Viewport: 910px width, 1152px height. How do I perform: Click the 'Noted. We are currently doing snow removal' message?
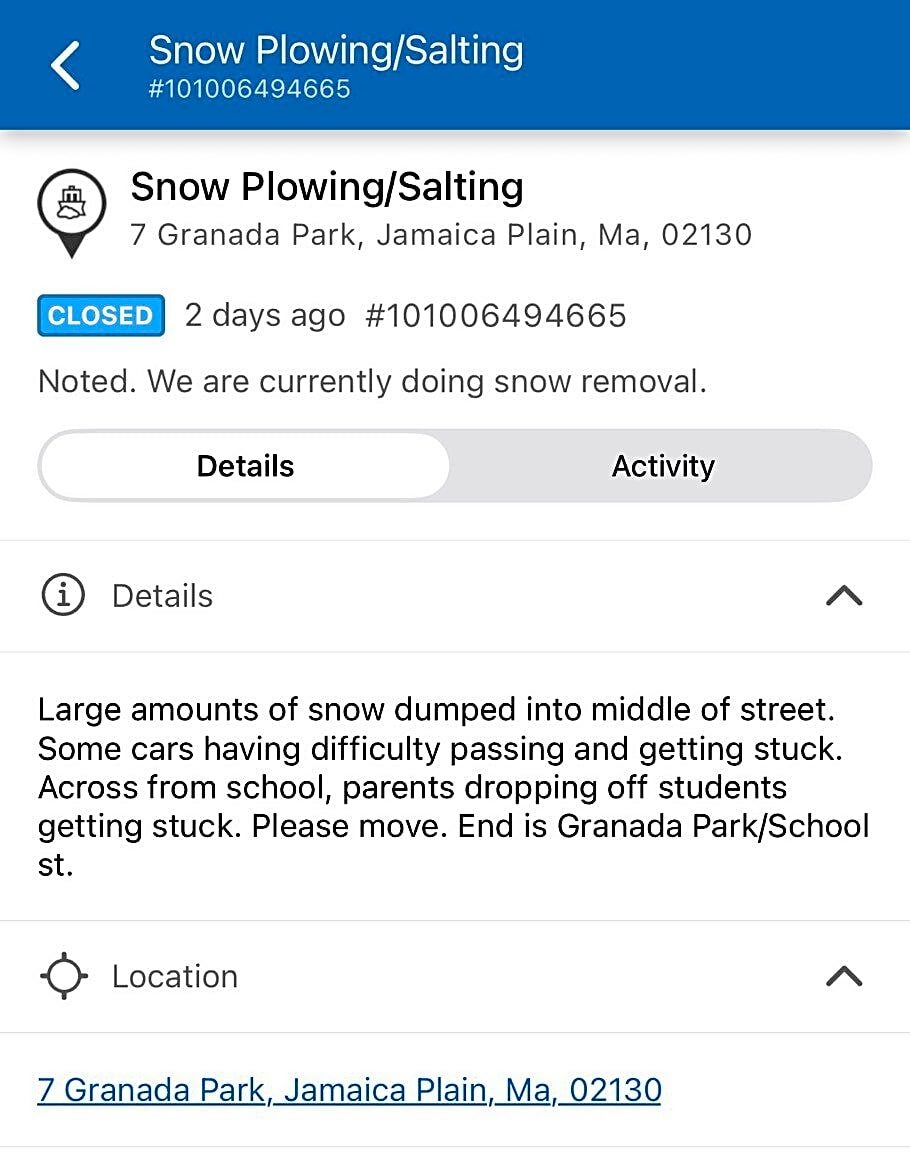372,382
